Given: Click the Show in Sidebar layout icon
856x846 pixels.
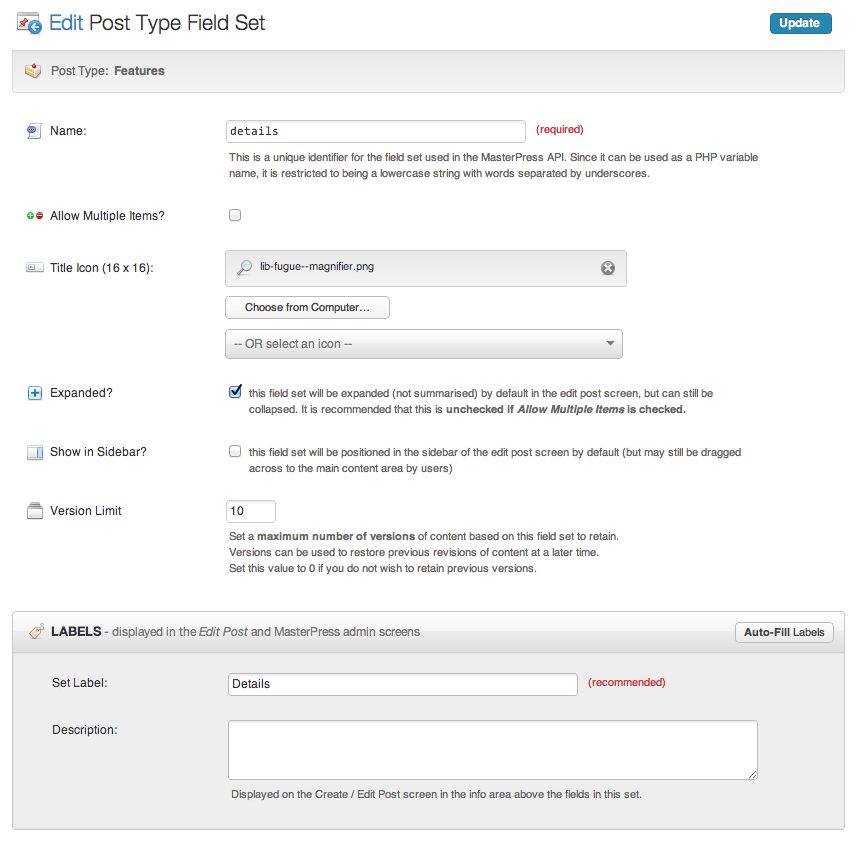Looking at the screenshot, I should coord(35,452).
